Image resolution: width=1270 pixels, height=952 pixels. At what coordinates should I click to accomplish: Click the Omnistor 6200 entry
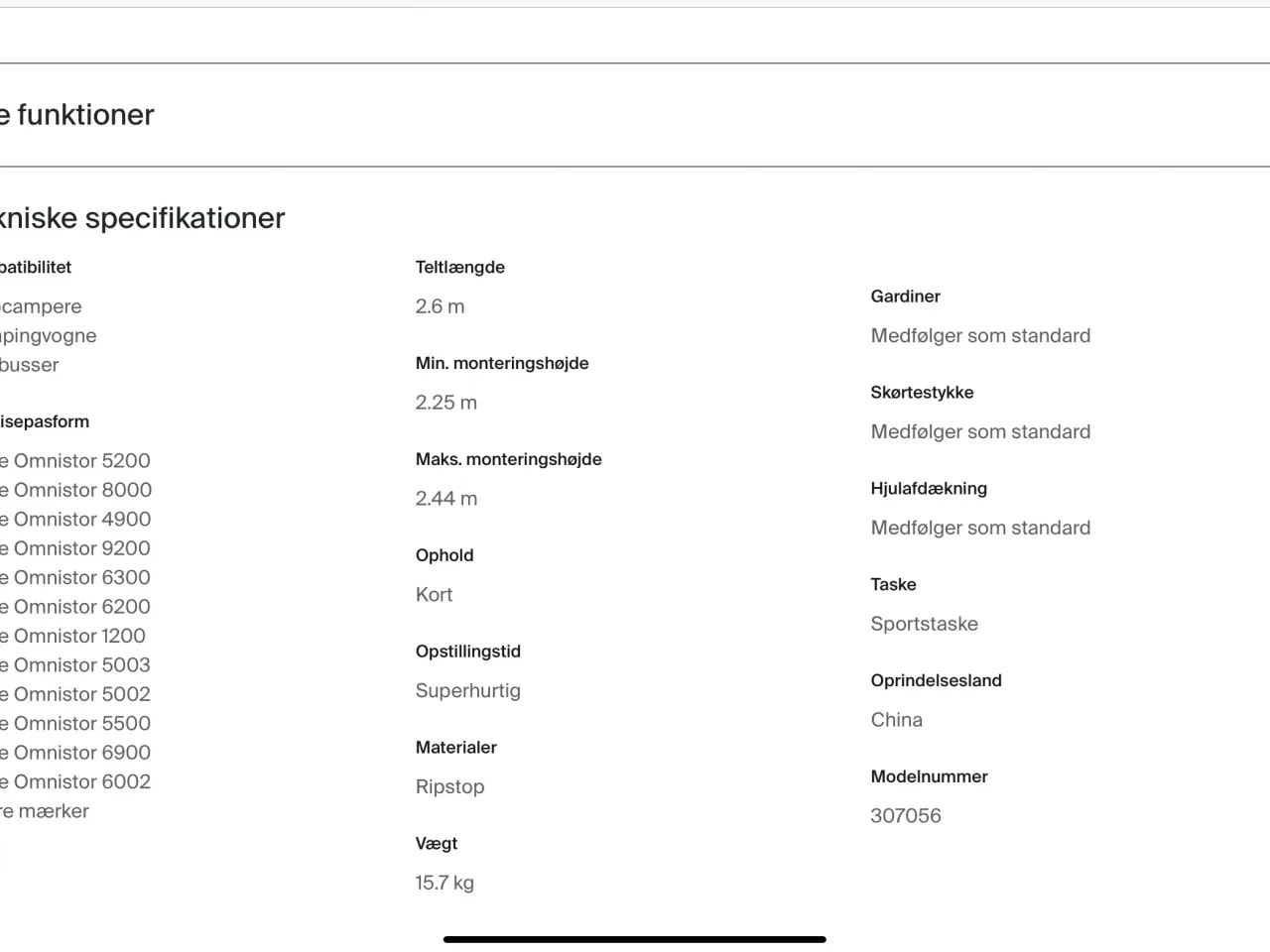tap(75, 607)
